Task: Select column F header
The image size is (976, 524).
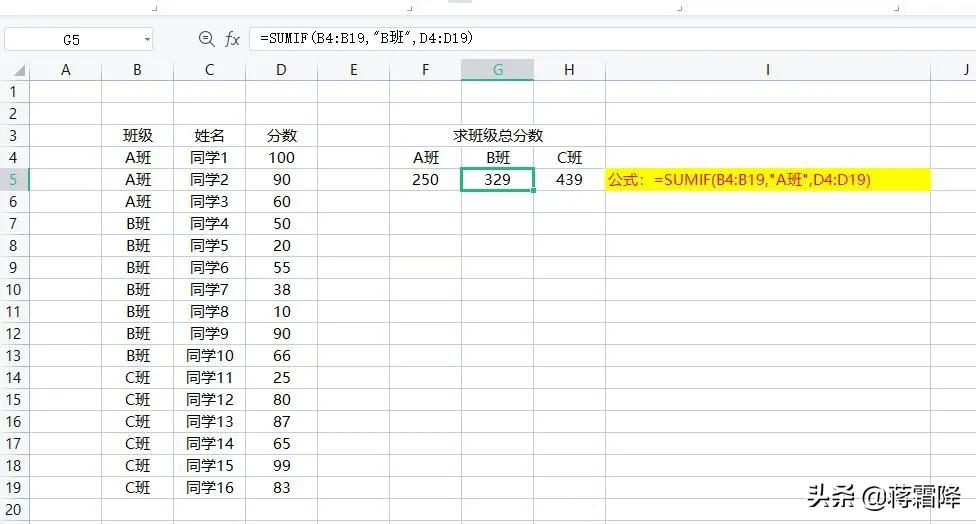Action: (x=425, y=70)
